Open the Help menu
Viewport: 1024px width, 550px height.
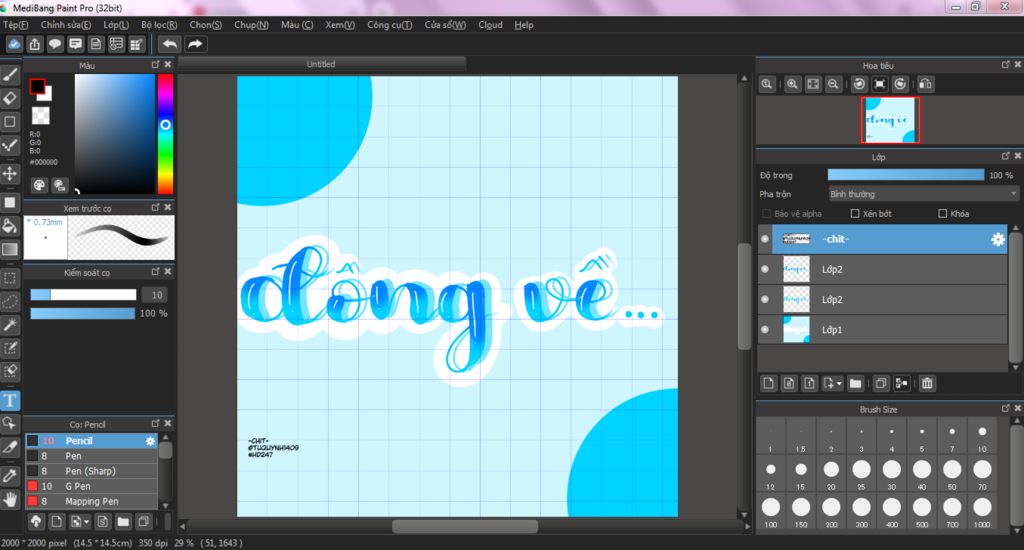[x=524, y=25]
